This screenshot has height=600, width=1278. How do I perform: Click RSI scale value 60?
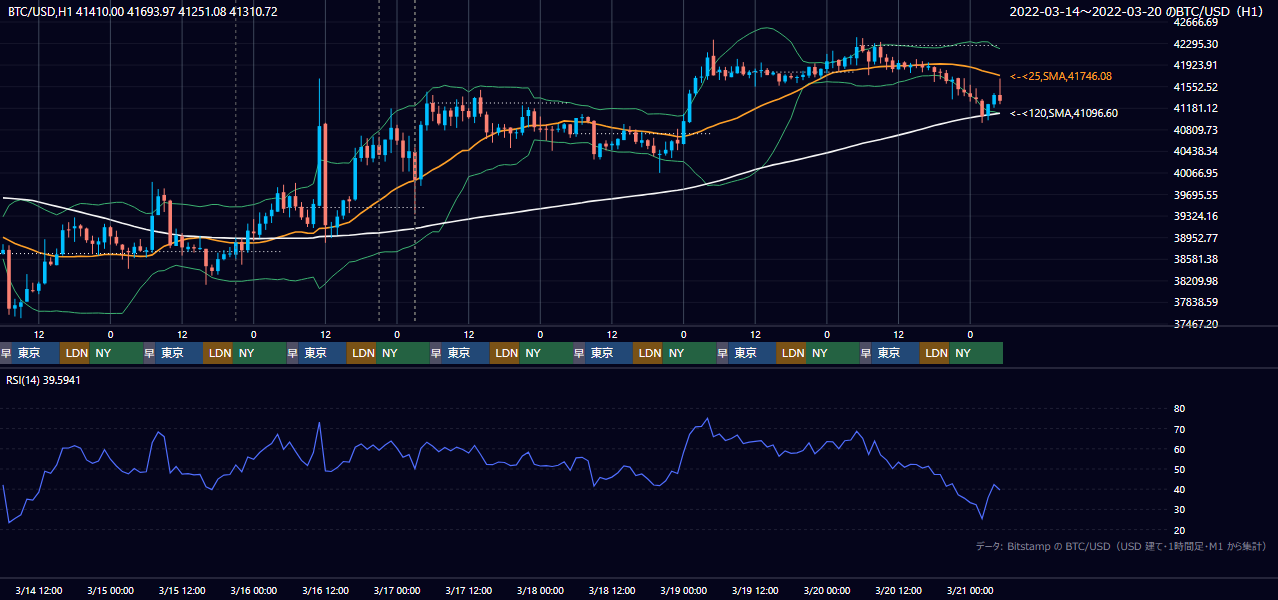click(1179, 449)
